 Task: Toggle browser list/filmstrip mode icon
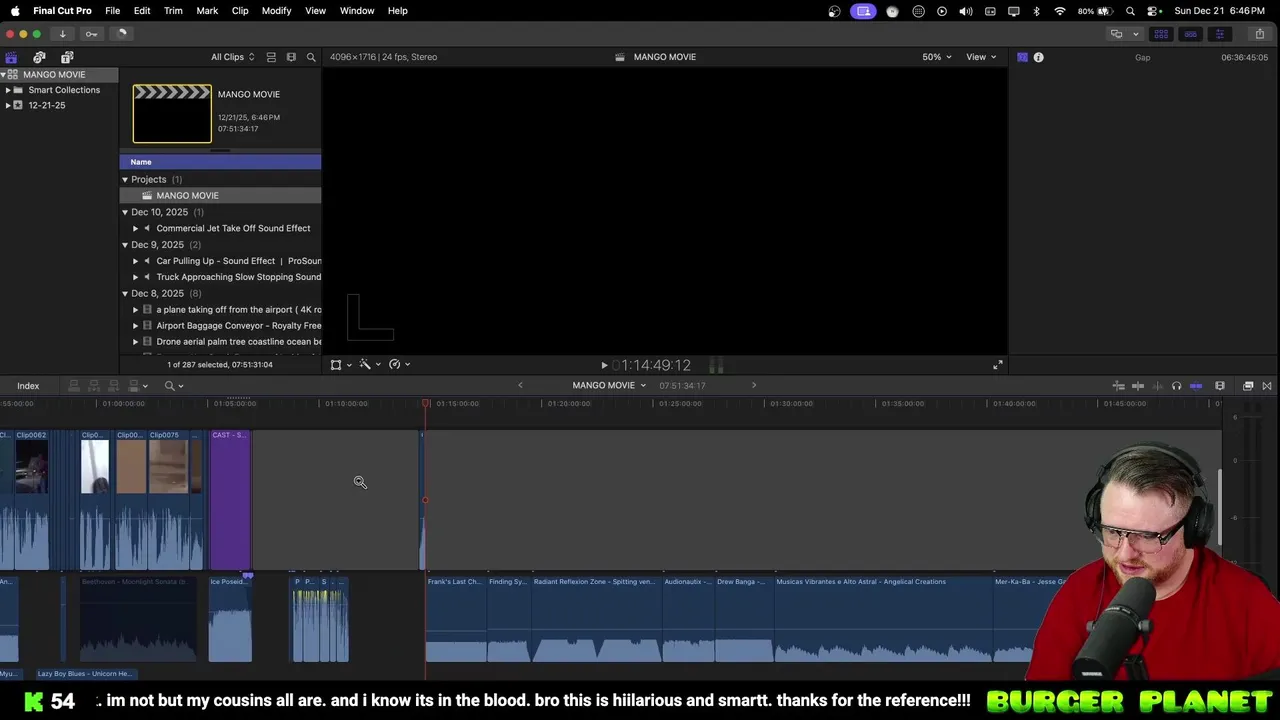271,57
